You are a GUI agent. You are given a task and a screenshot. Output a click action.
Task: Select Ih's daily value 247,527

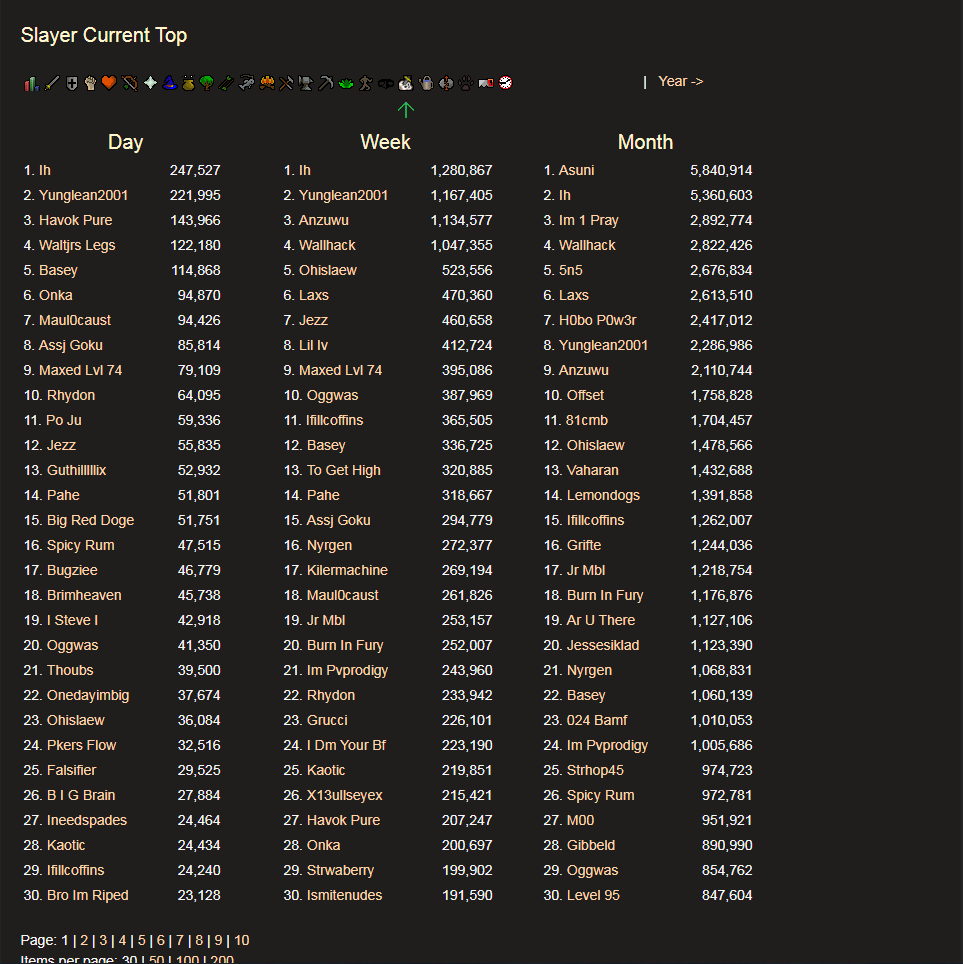click(195, 170)
